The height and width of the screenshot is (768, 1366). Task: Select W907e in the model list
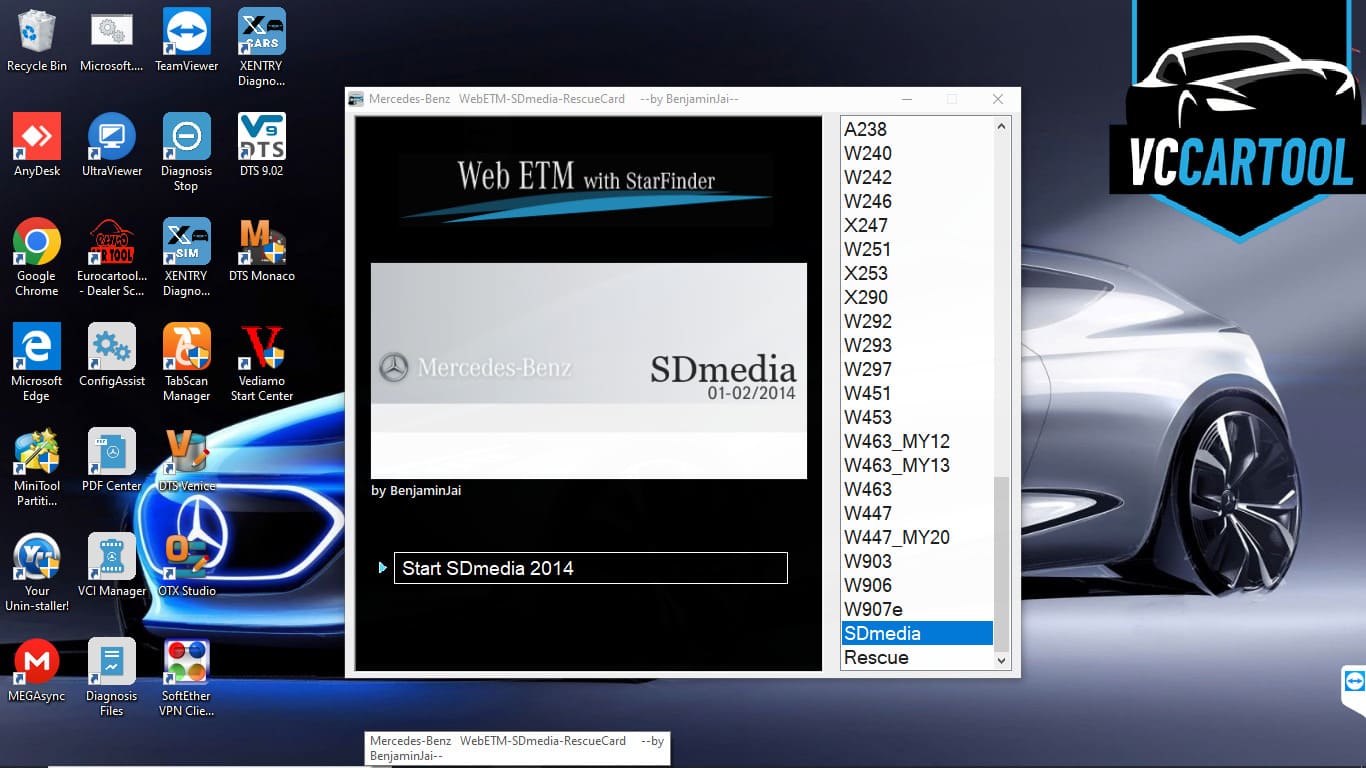(917, 609)
